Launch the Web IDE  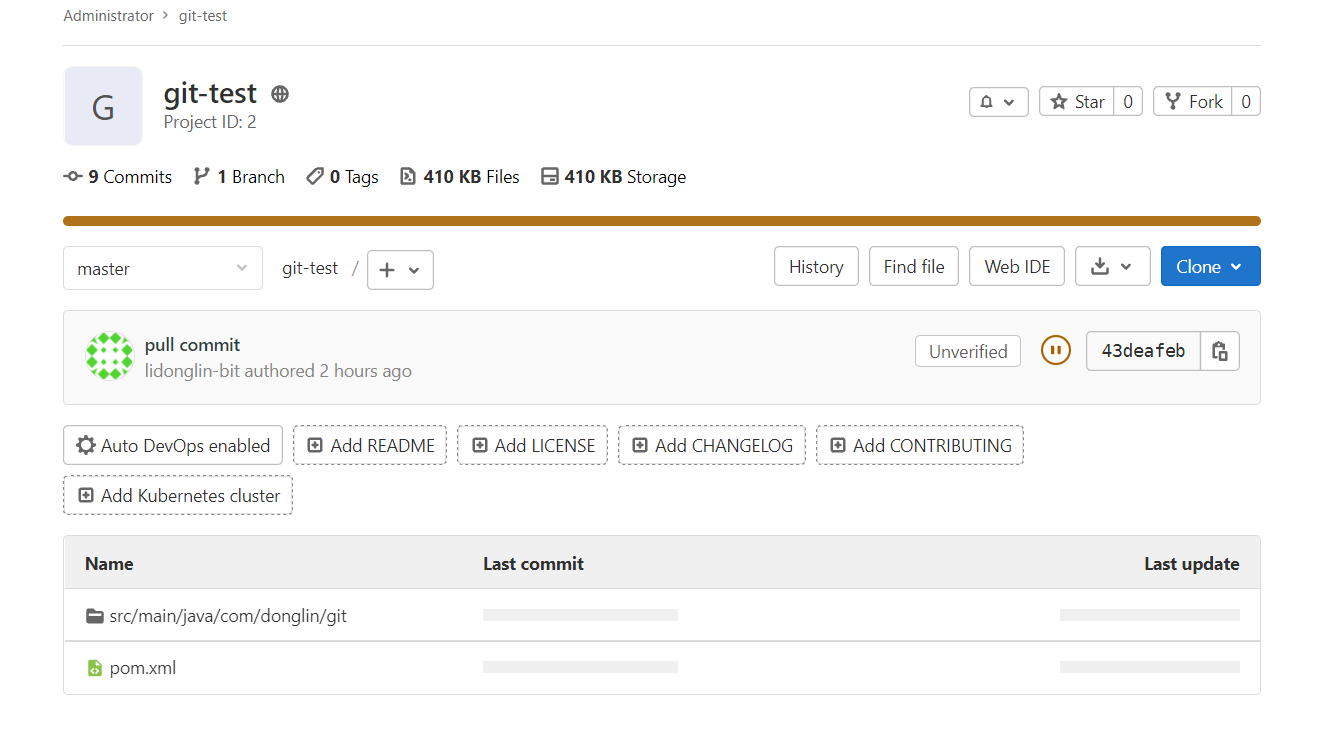[1017, 267]
